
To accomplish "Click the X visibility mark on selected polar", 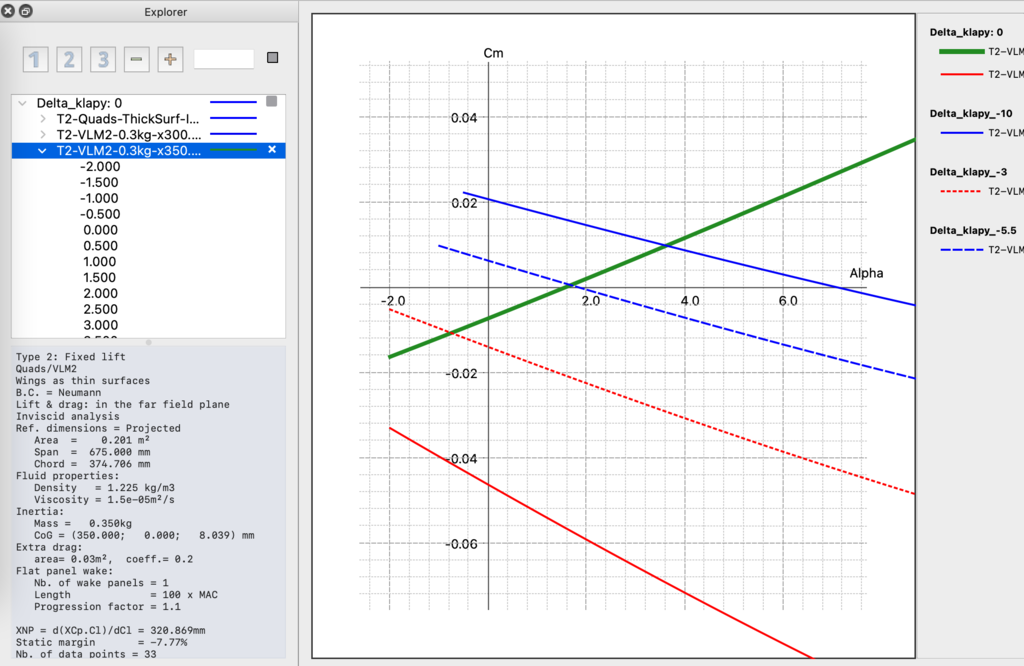I will (271, 150).
